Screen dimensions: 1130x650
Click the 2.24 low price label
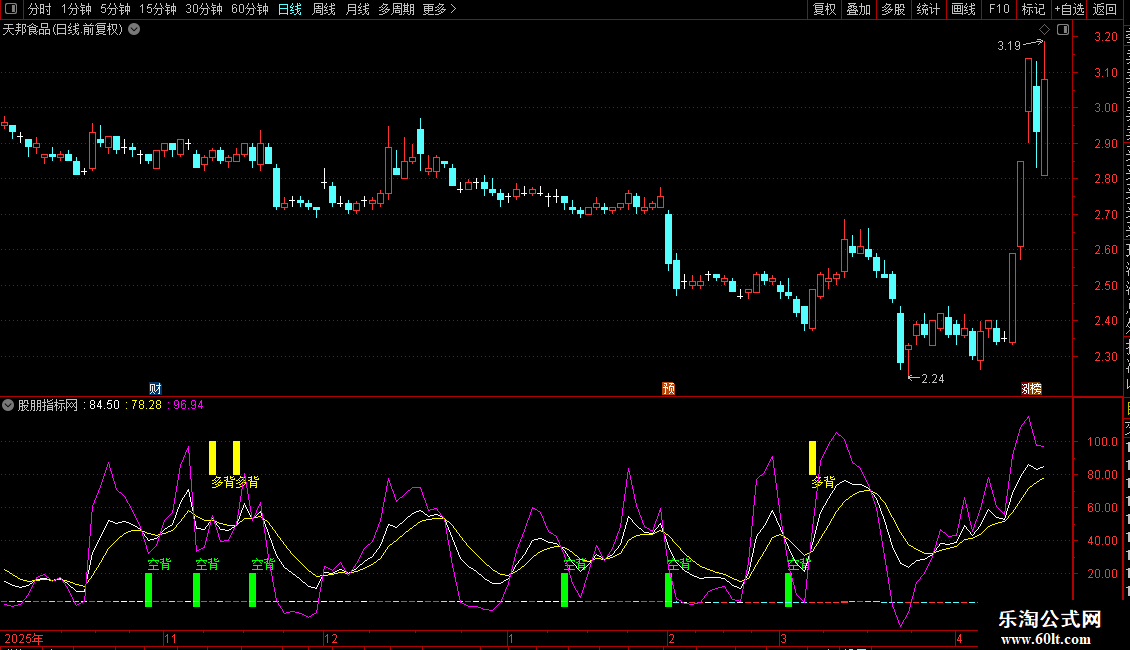[x=933, y=378]
